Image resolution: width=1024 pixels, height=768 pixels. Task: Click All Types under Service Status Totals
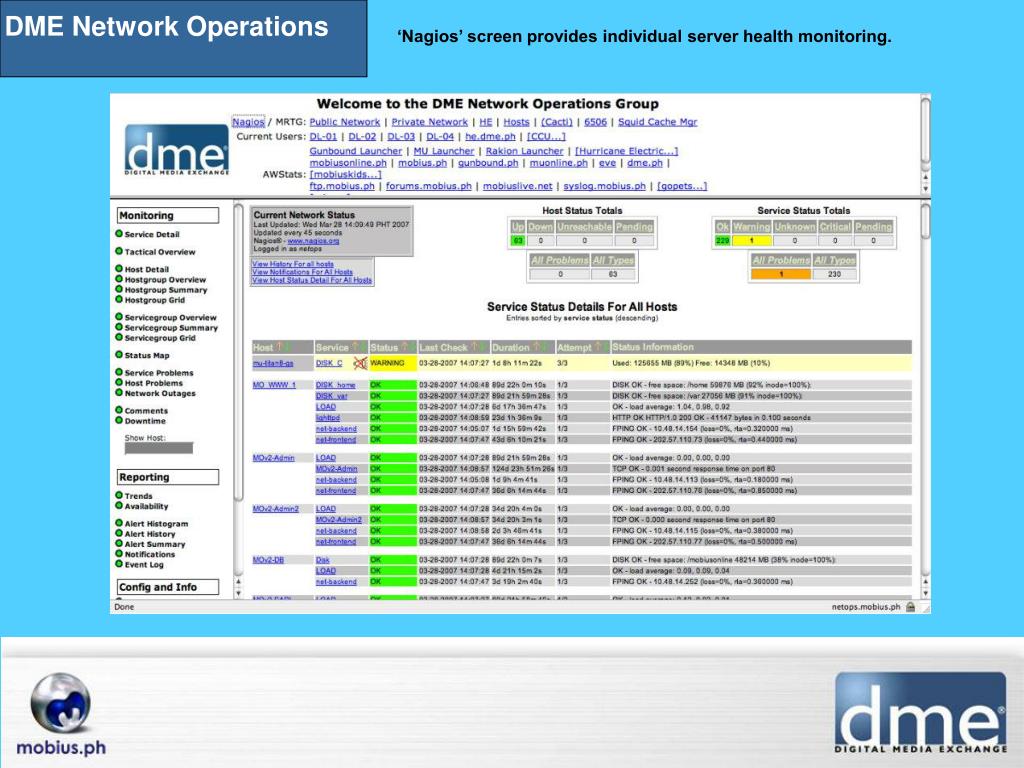click(x=835, y=260)
